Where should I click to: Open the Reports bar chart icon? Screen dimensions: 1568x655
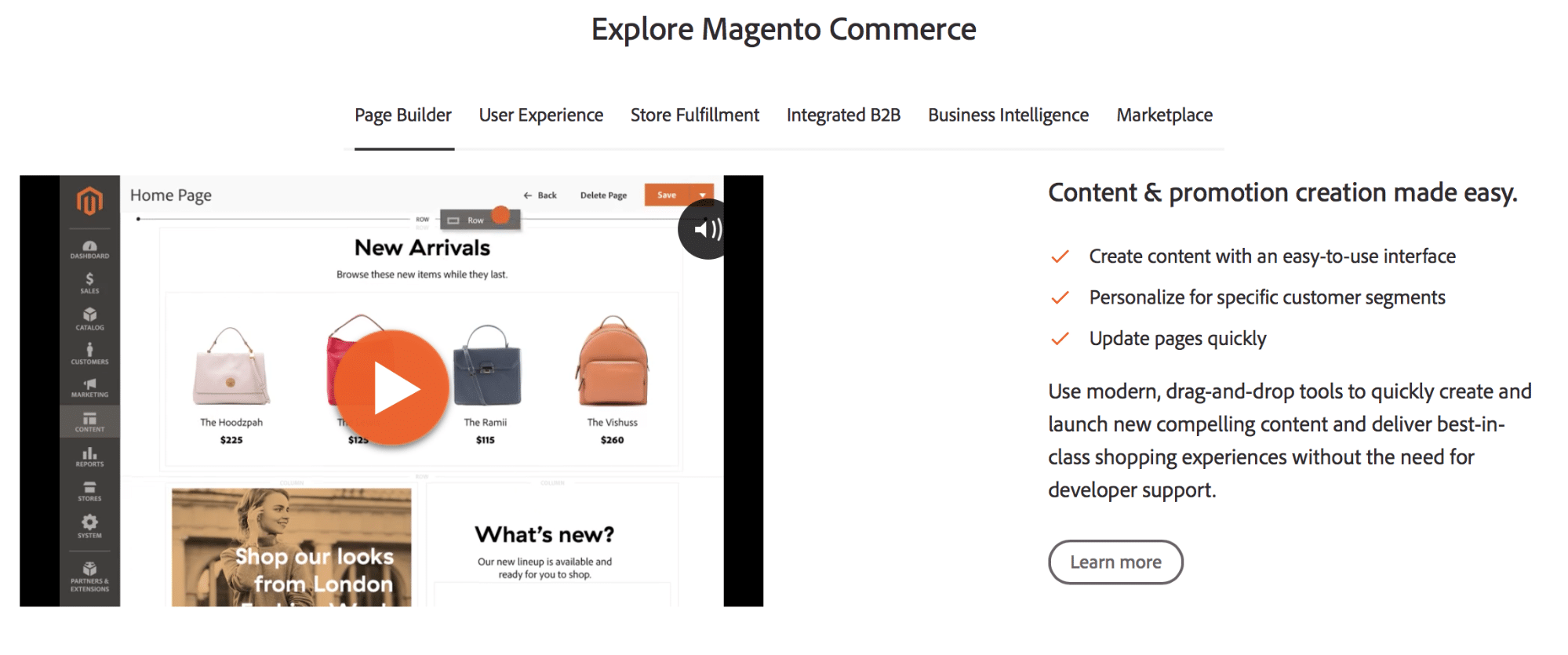point(89,457)
